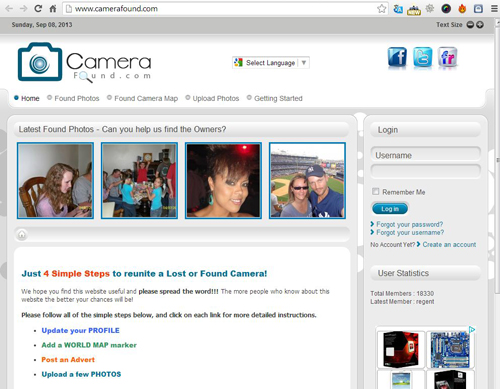Go to the Upload Photos menu item

(216, 98)
